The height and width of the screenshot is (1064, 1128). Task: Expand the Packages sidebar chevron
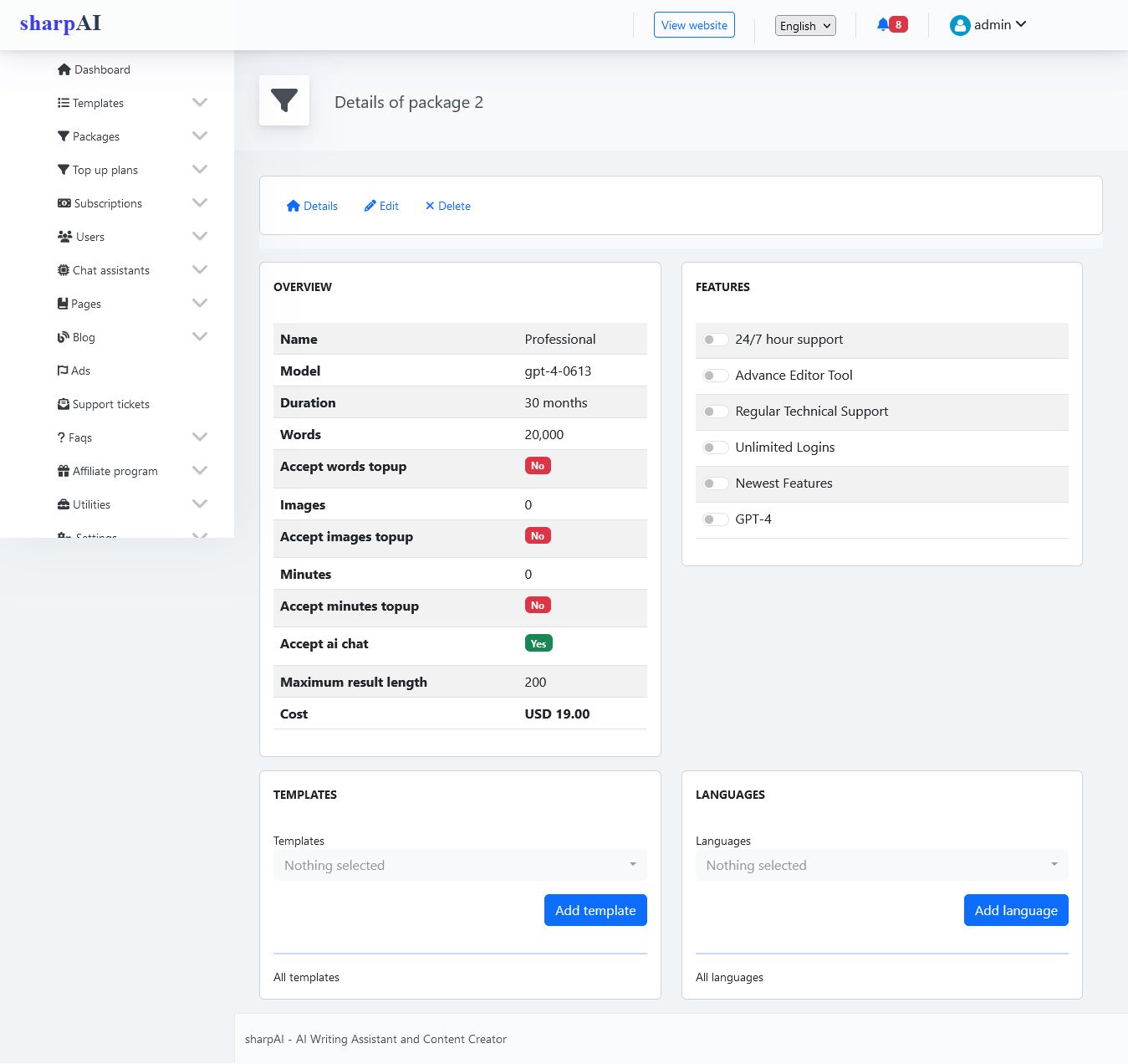pyautogui.click(x=200, y=136)
